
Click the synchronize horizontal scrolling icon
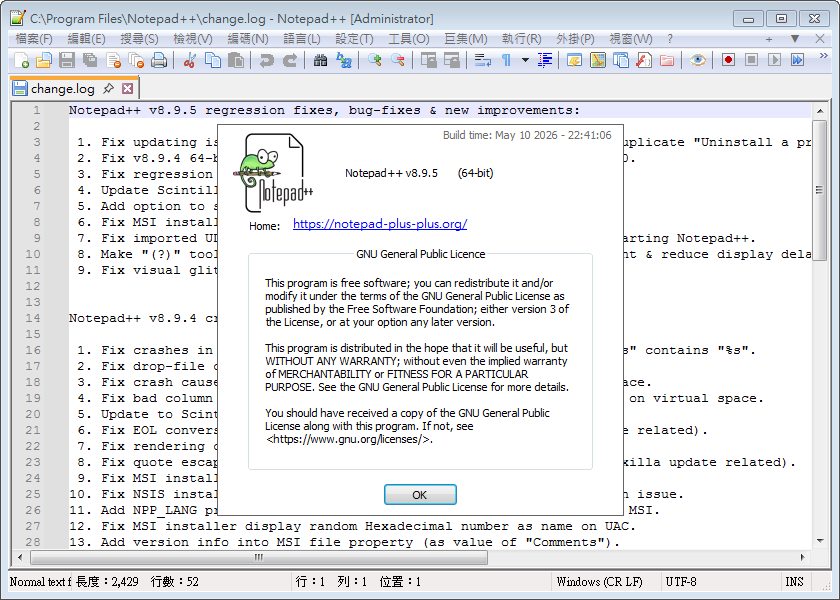coord(452,60)
